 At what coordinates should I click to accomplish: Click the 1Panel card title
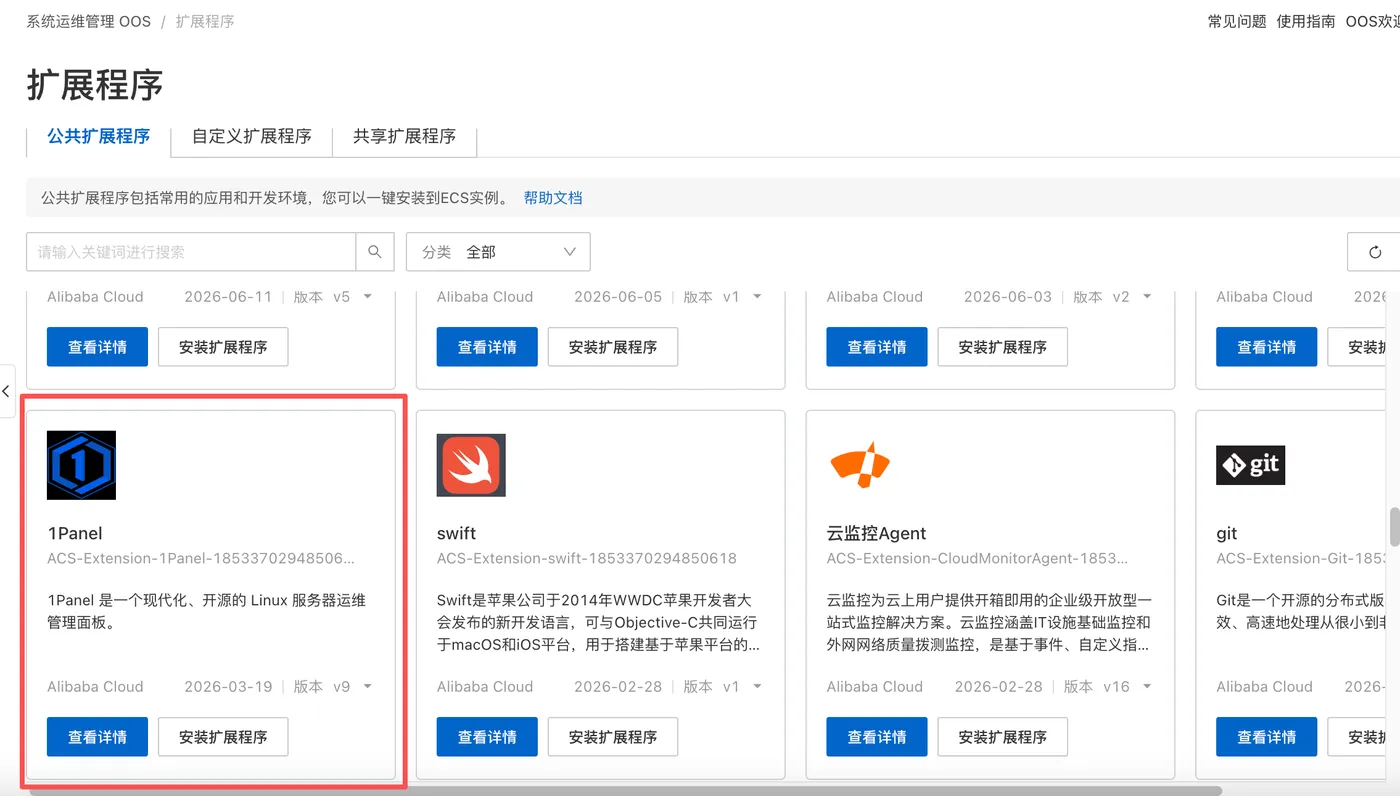75,533
